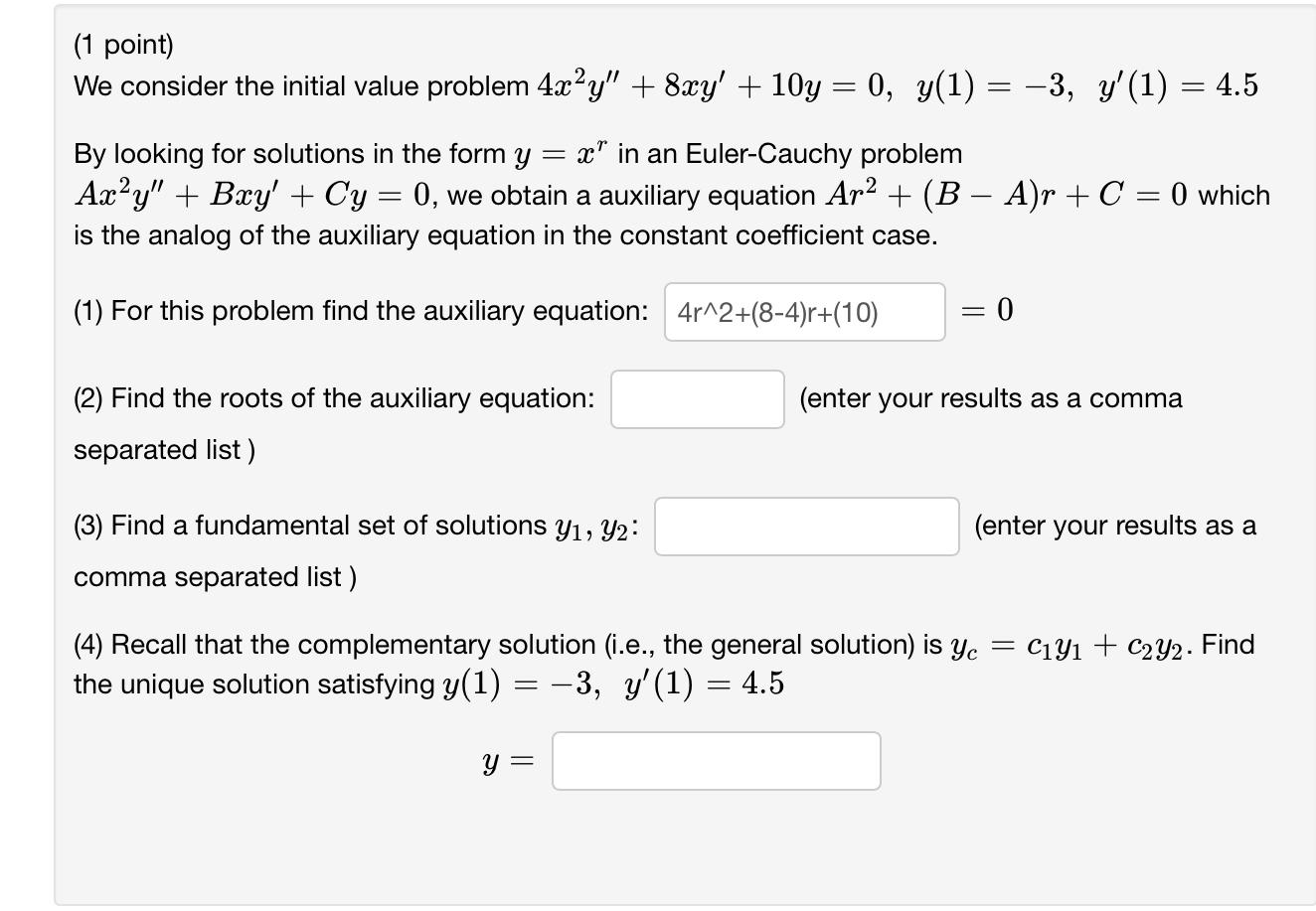Select the answer field for comma separated roots

[x=697, y=398]
